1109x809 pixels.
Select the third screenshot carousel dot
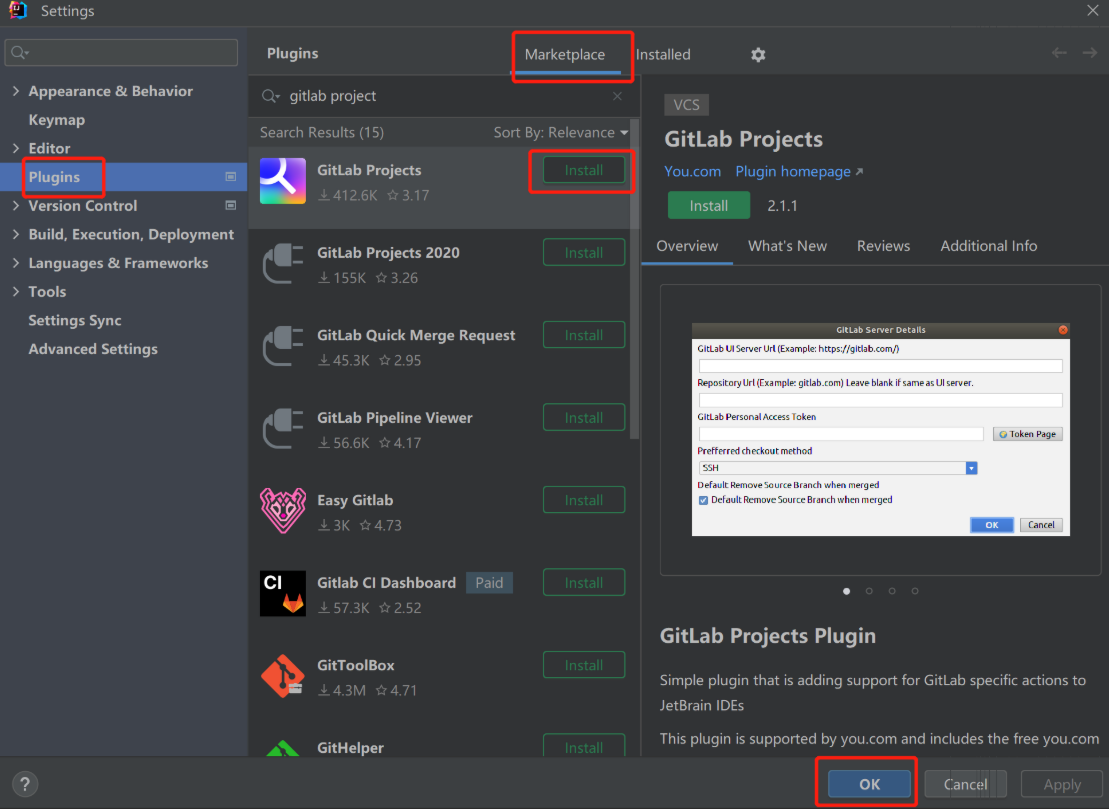(892, 591)
